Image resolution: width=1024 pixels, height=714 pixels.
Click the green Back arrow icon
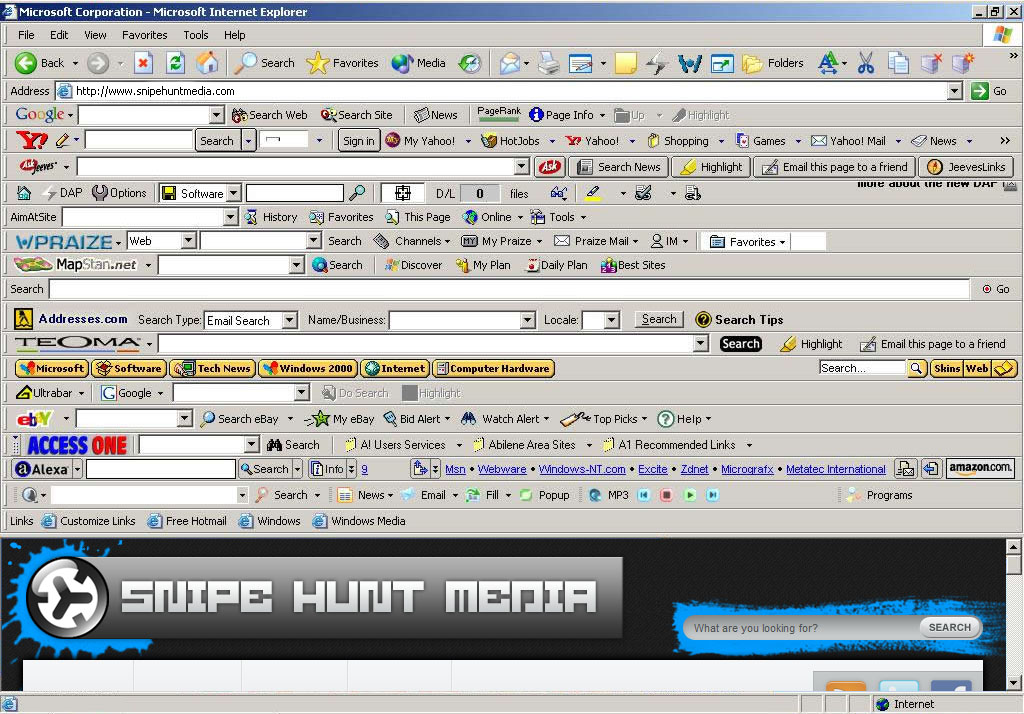(25, 63)
